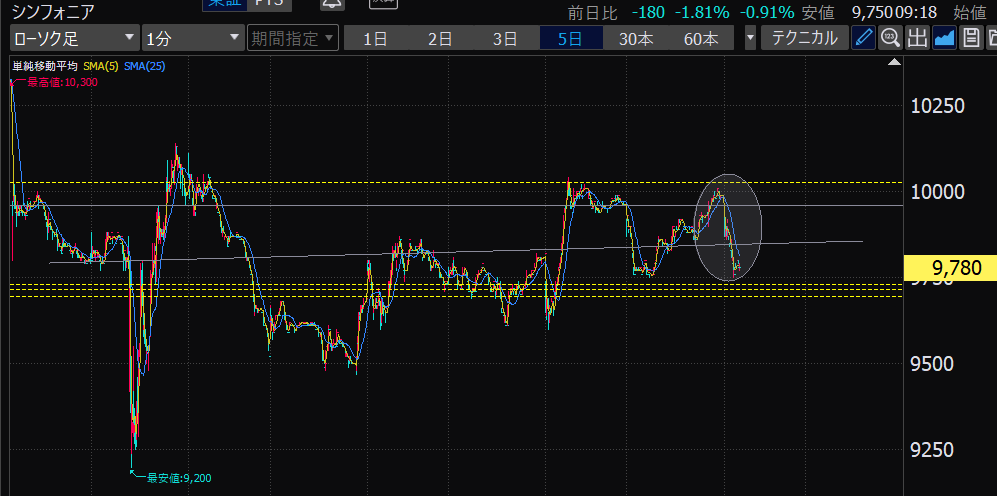Open the ローソク足 chart type dropdown
This screenshot has width=997, height=496.
pyautogui.click(x=74, y=39)
